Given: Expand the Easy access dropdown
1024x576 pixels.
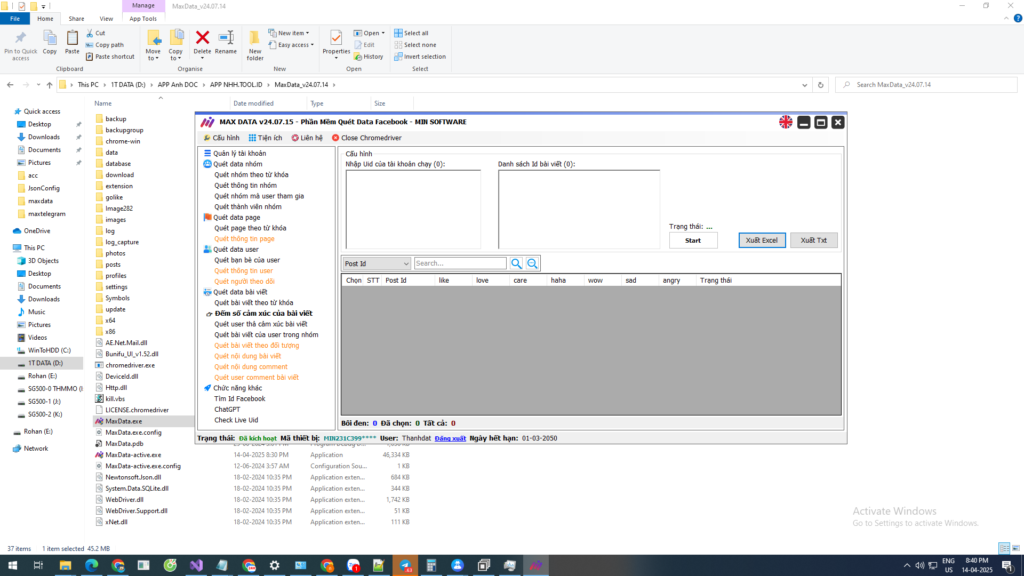Looking at the screenshot, I should coord(295,45).
